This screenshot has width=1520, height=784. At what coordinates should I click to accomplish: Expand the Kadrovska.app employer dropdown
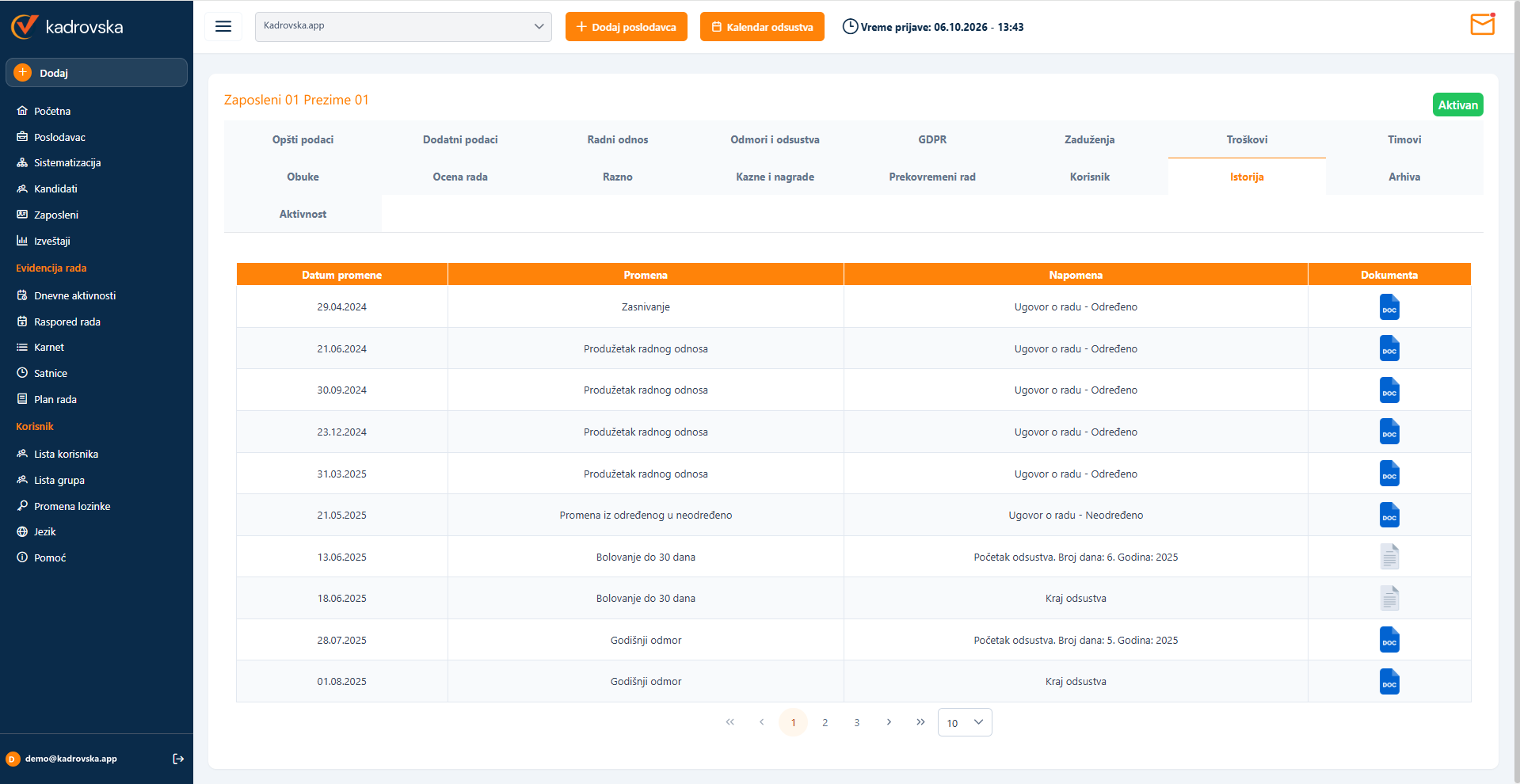pyautogui.click(x=403, y=27)
